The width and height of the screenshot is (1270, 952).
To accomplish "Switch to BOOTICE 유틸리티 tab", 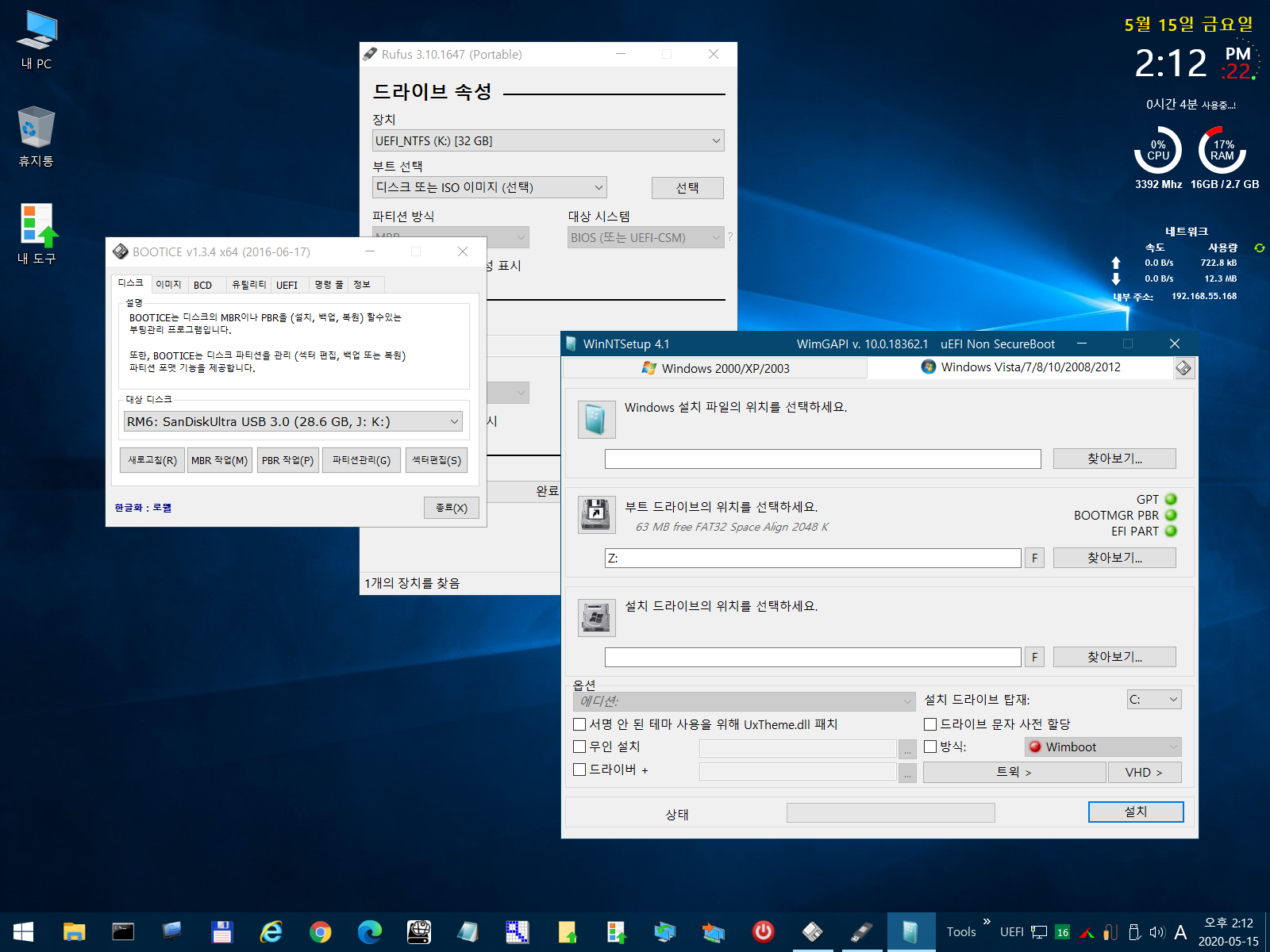I will coord(248,285).
